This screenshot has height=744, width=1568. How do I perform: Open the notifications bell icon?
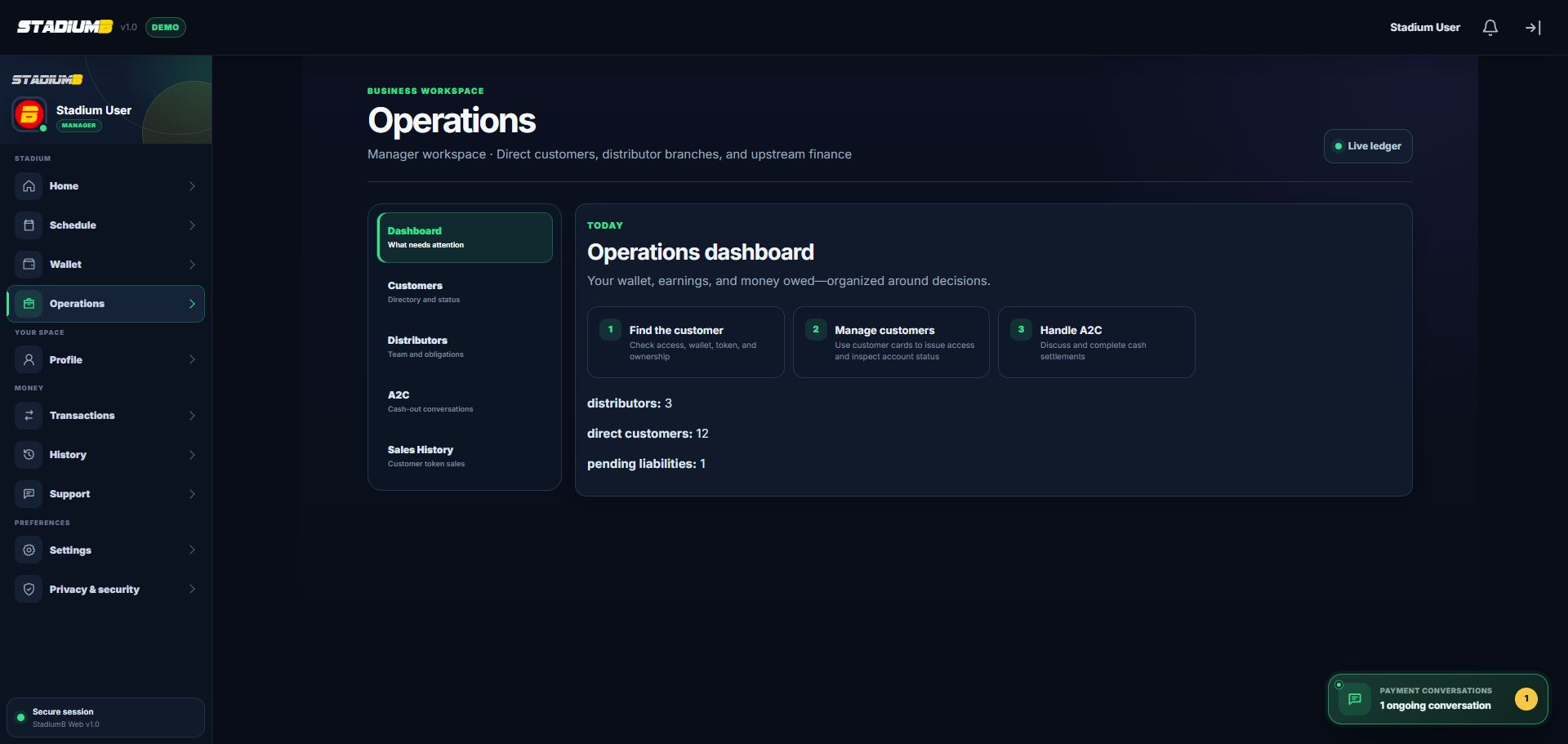(x=1490, y=28)
